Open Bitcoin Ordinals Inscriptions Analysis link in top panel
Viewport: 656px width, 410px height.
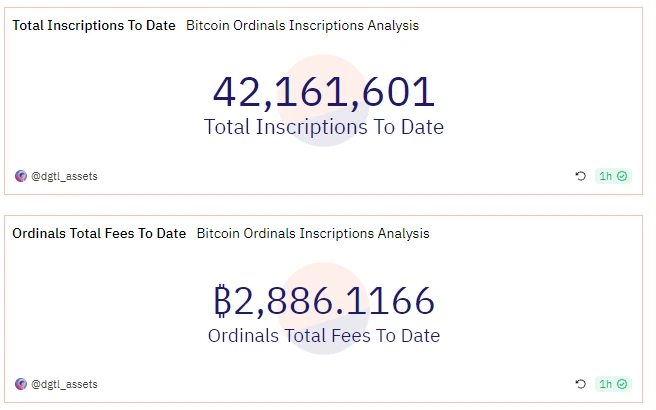302,25
